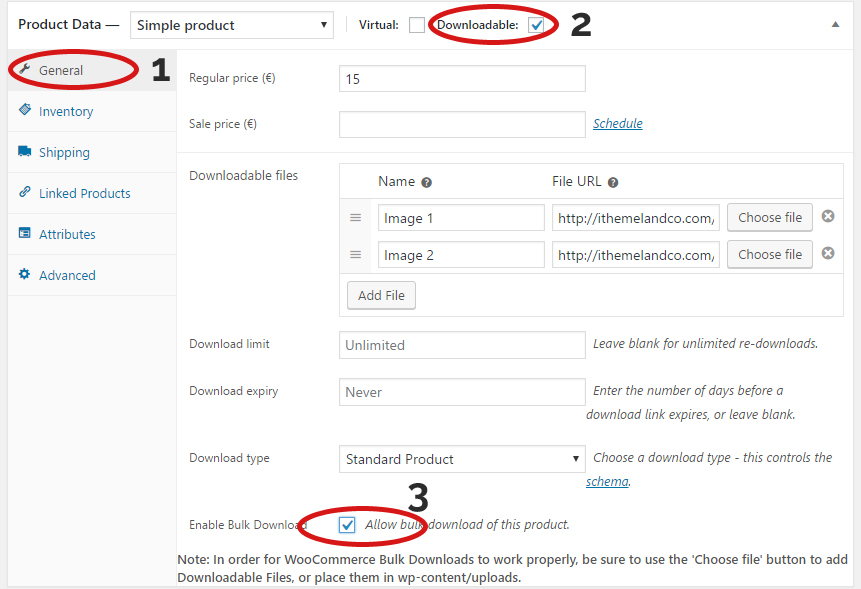Click the Regular price field

click(462, 79)
